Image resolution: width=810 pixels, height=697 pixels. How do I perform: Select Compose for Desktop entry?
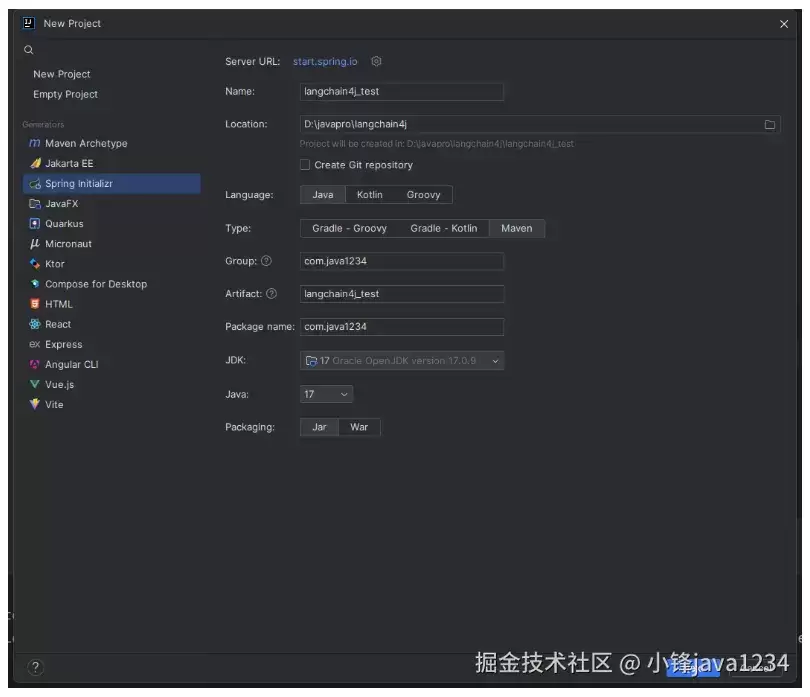pos(112,284)
